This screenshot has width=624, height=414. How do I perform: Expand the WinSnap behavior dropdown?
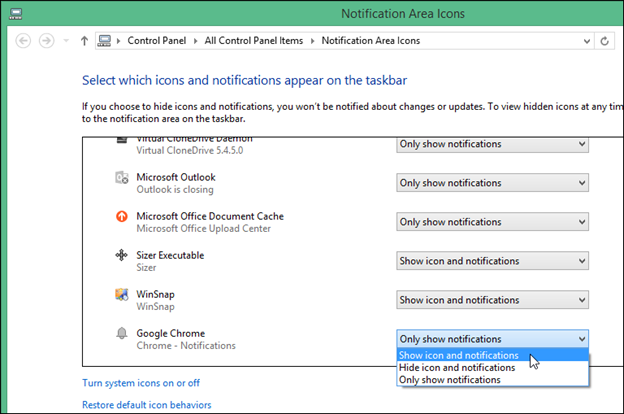492,300
